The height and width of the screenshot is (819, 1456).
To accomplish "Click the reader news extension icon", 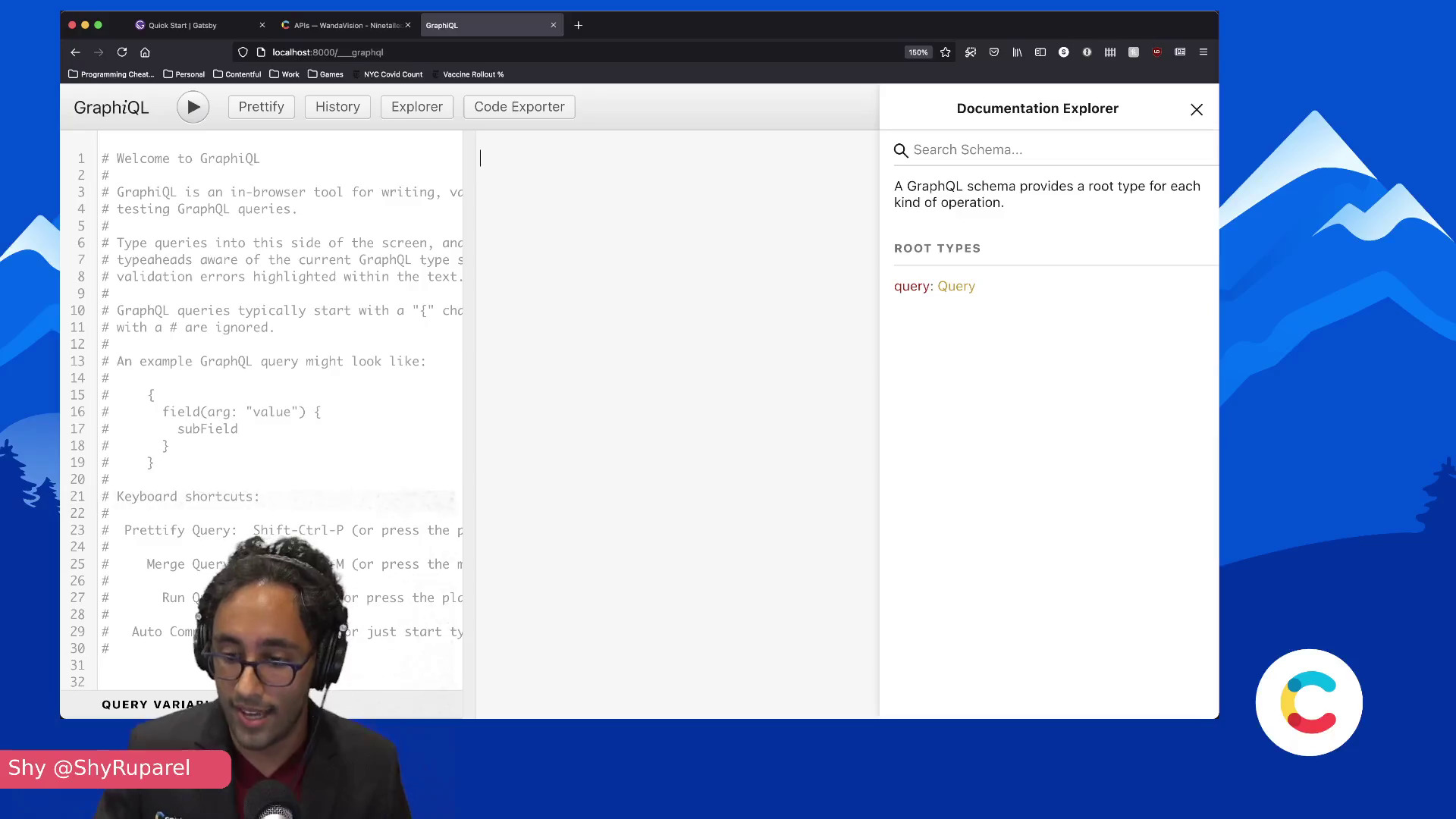I will point(1180,52).
